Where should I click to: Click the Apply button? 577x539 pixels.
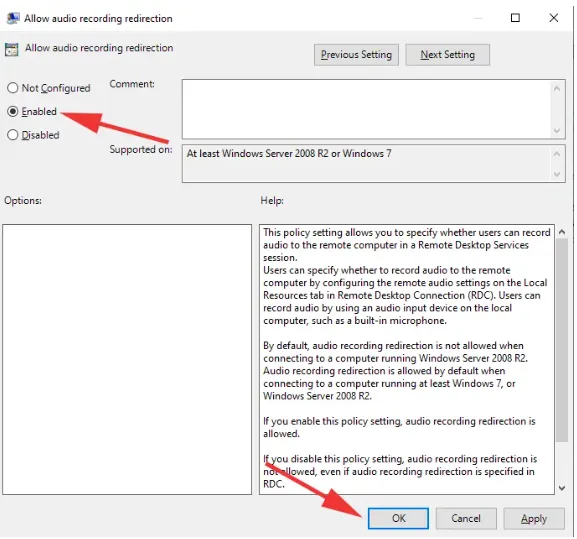coord(534,518)
